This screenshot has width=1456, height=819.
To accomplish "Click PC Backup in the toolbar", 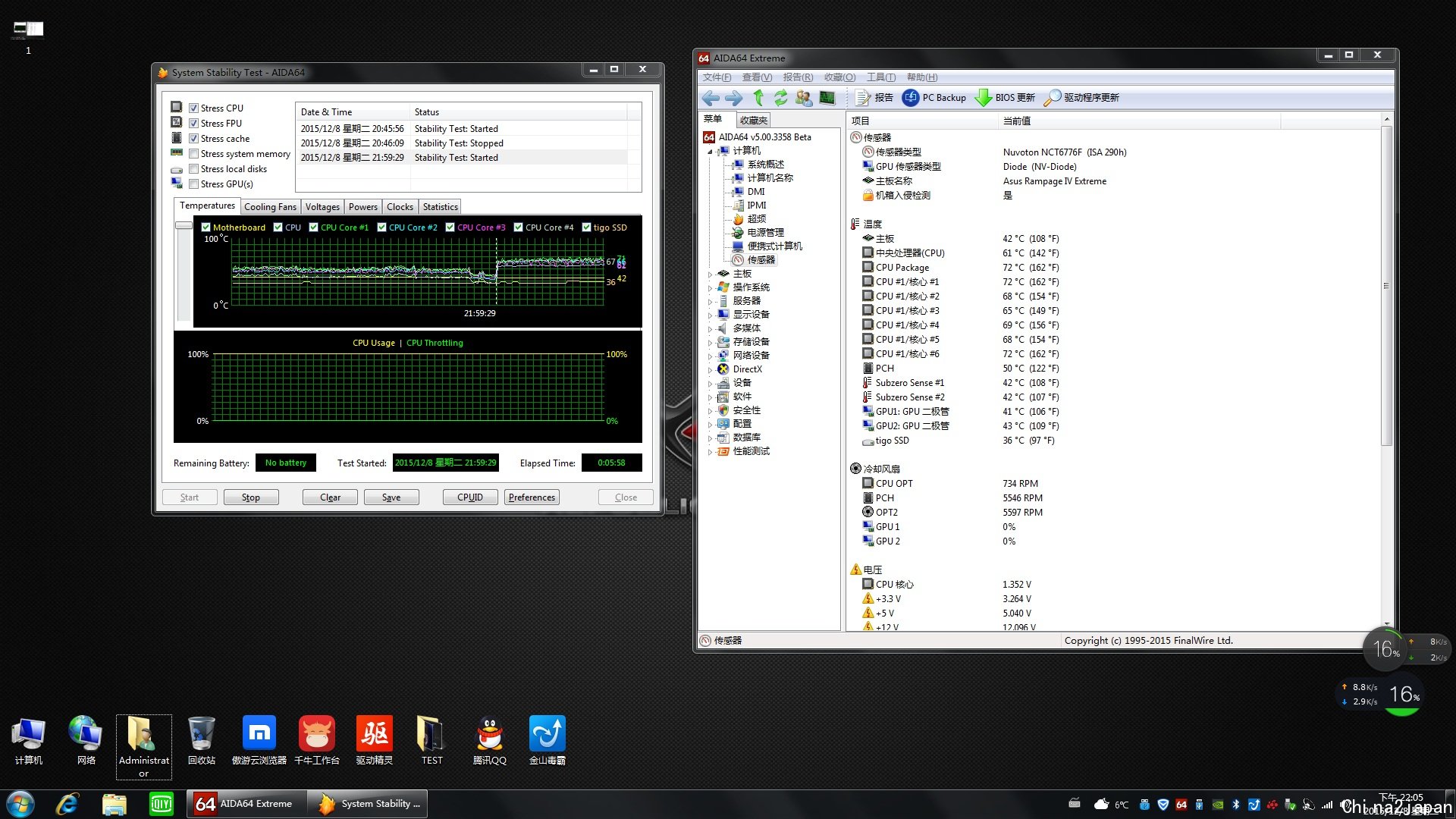I will 934,98.
